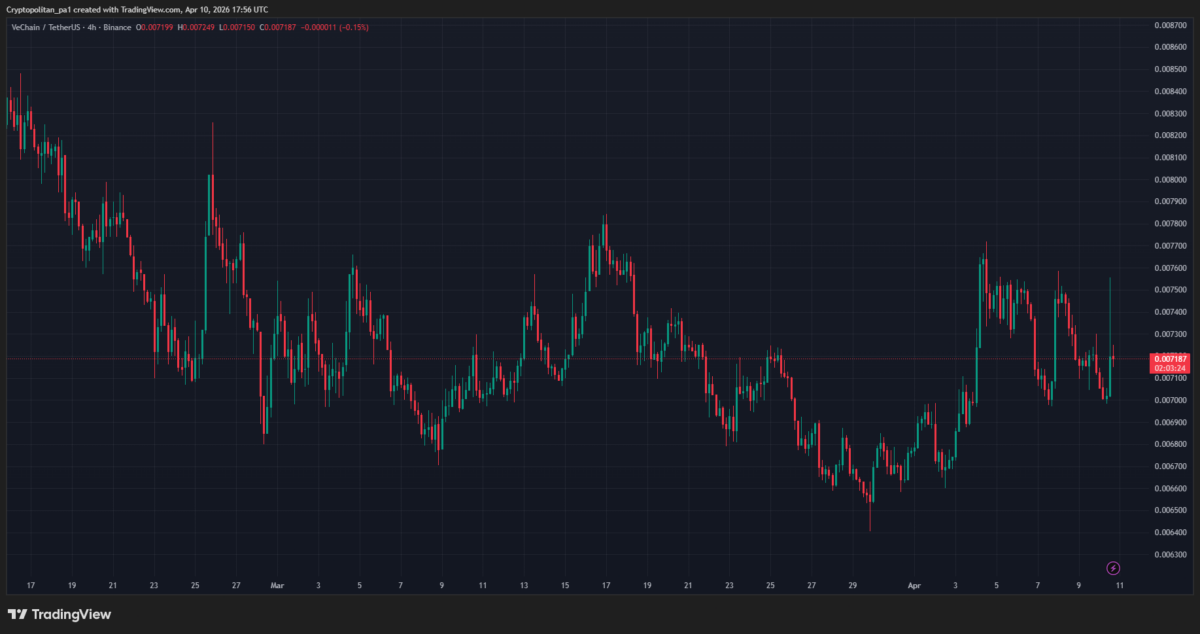1200x634 pixels.
Task: Open the TradingView wordmark link
Action: click(72, 614)
